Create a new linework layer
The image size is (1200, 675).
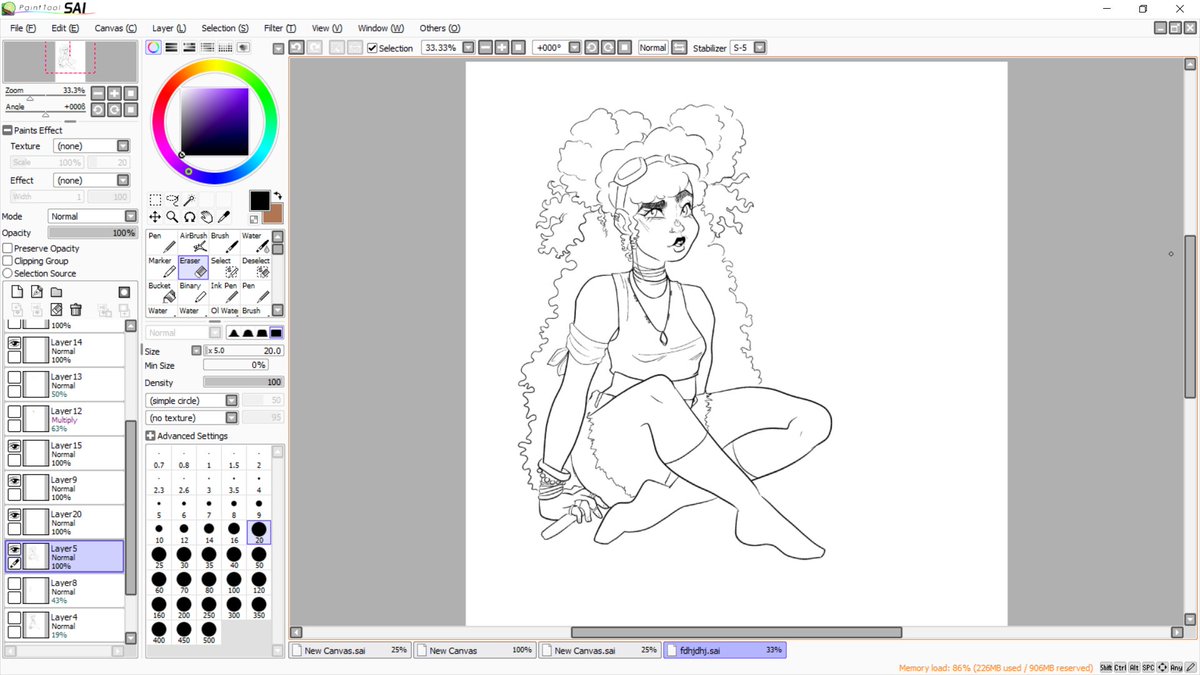37,292
